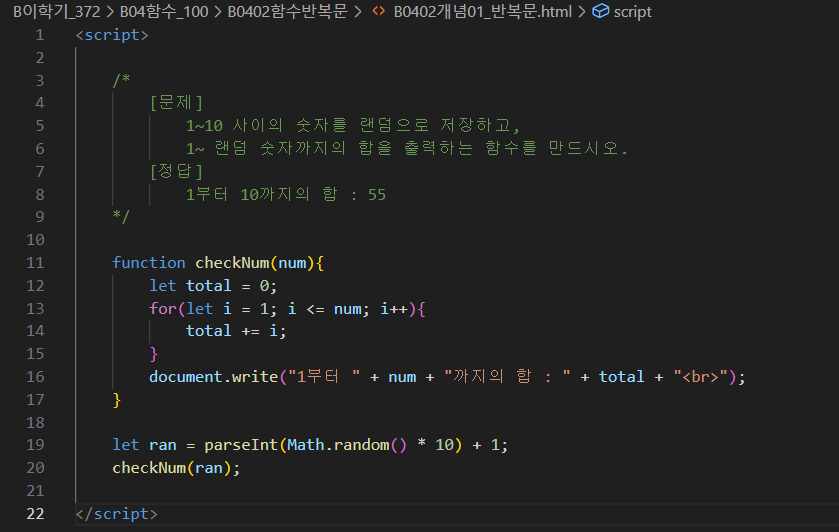Place the cursor on the [문제] comment

(x=176, y=102)
